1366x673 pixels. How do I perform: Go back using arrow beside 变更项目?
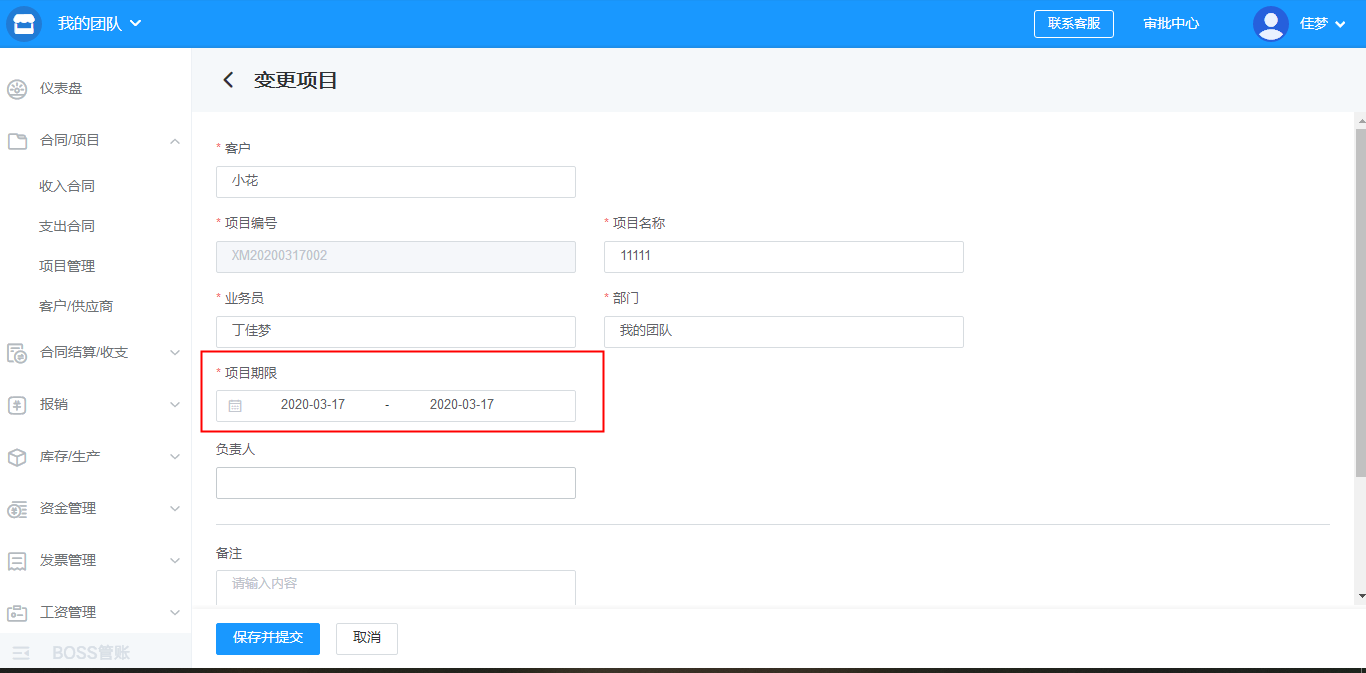pos(228,80)
